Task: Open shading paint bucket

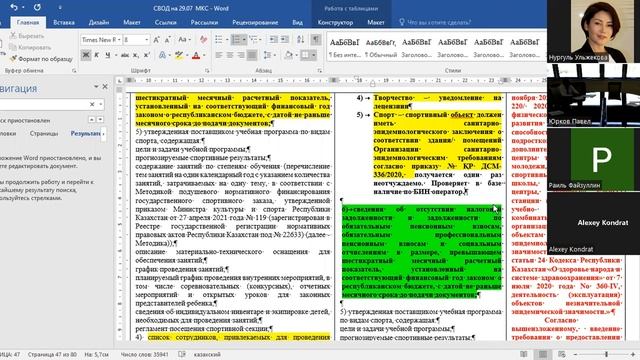Action: coord(288,55)
